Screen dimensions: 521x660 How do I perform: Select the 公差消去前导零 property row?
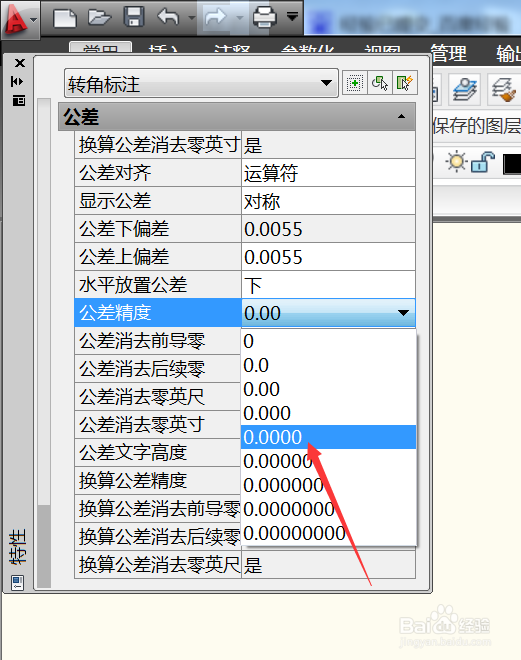pyautogui.click(x=158, y=341)
